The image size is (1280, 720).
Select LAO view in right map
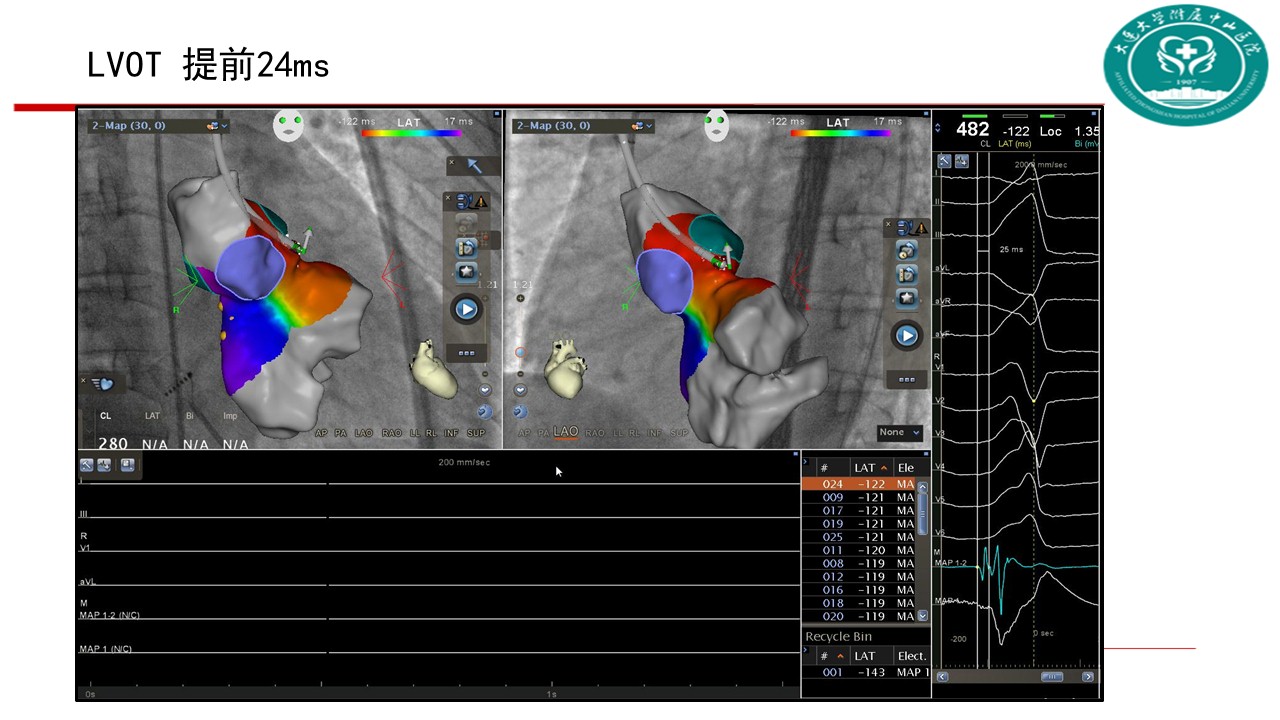(x=566, y=432)
